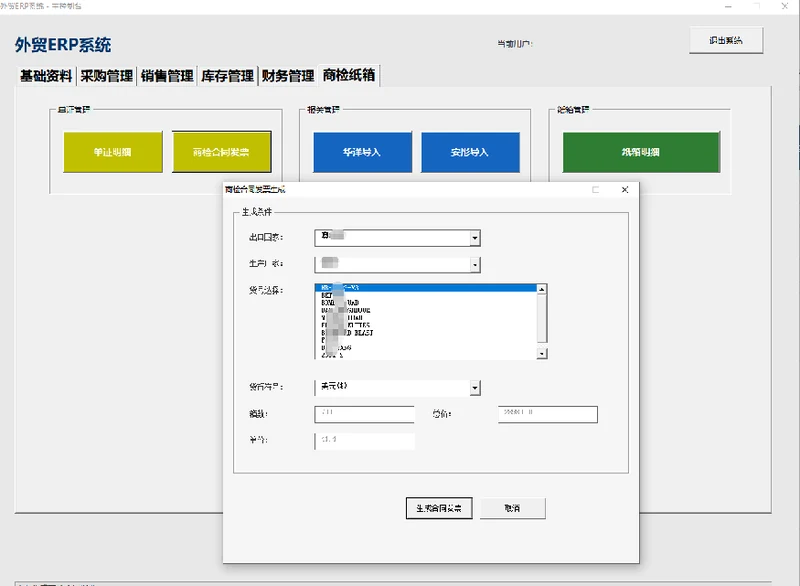Image resolution: width=800 pixels, height=586 pixels.
Task: Click the 退出系统 button in main window
Action: pyautogui.click(x=726, y=40)
